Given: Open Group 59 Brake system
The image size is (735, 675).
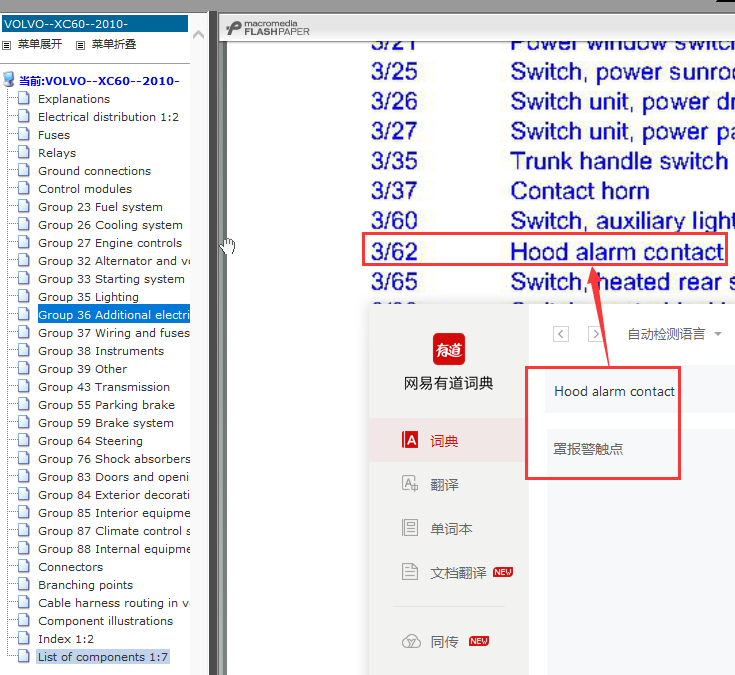Looking at the screenshot, I should point(106,423).
